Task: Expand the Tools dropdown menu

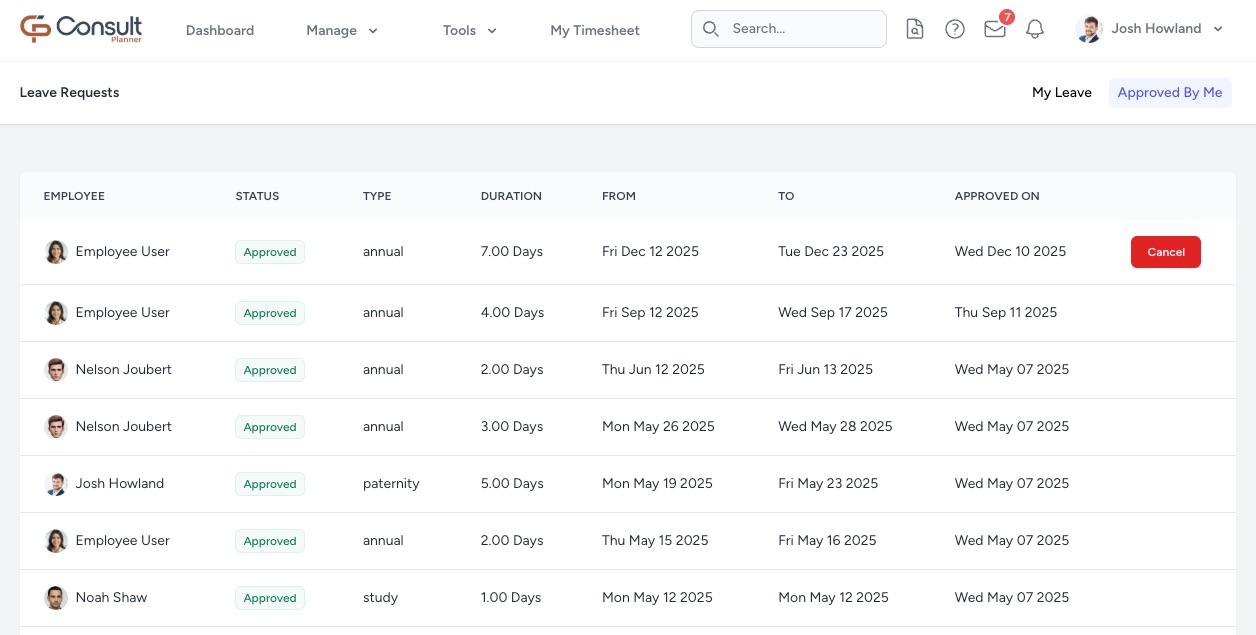Action: point(470,30)
